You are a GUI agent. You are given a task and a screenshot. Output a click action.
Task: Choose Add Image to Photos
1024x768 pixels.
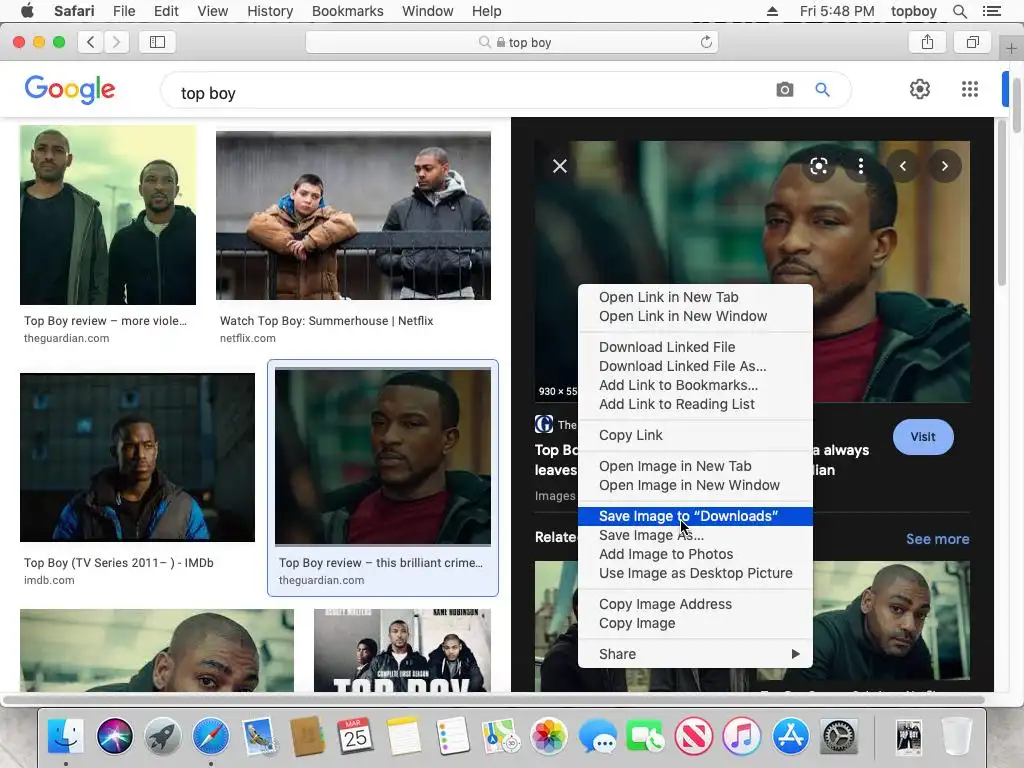(696, 554)
